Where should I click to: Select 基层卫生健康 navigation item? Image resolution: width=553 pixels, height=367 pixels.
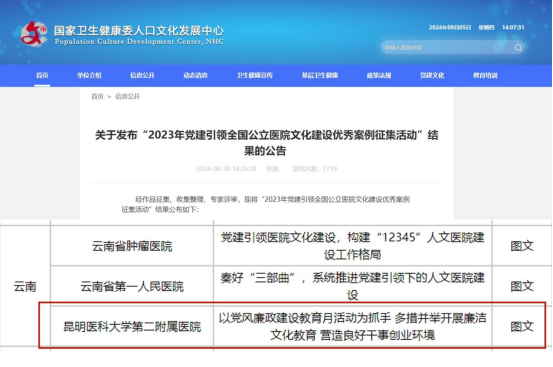click(320, 75)
